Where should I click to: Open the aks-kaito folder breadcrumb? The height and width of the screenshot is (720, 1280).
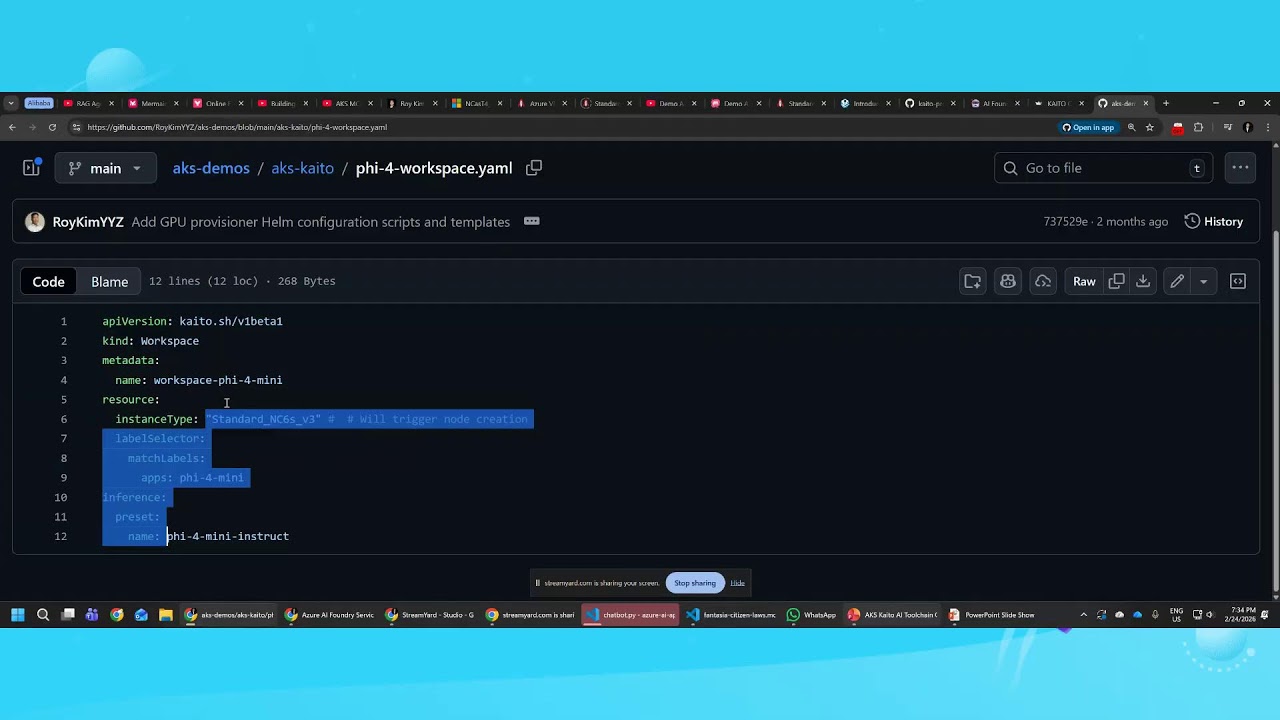pyautogui.click(x=302, y=168)
